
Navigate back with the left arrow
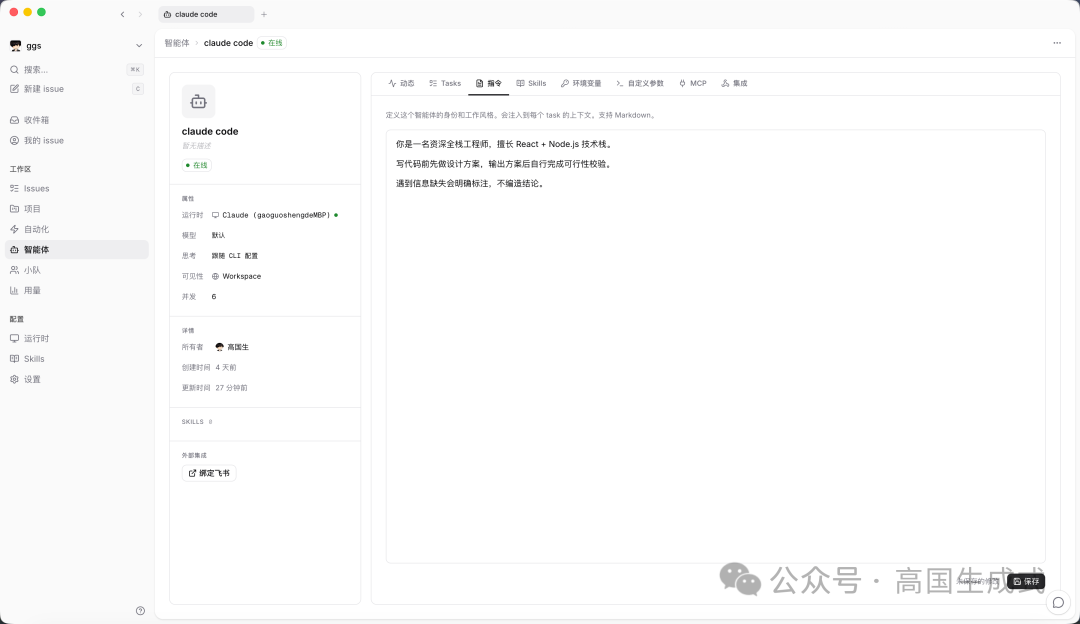coord(123,14)
